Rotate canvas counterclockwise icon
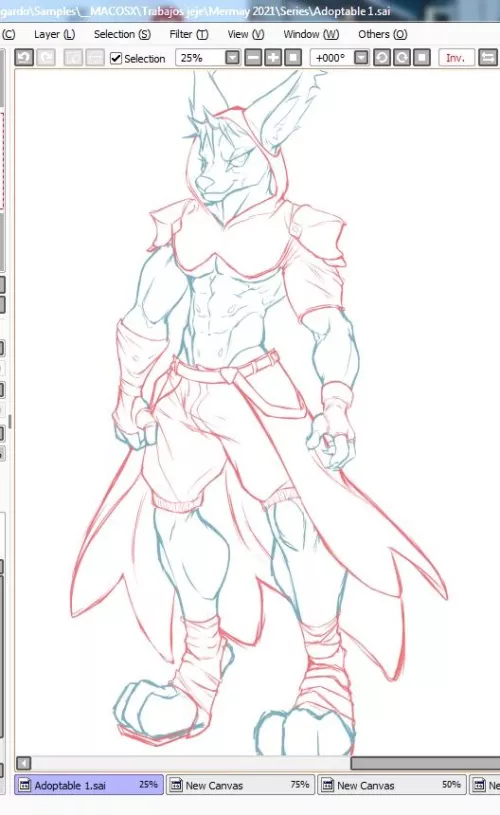This screenshot has height=815, width=500. [382, 57]
